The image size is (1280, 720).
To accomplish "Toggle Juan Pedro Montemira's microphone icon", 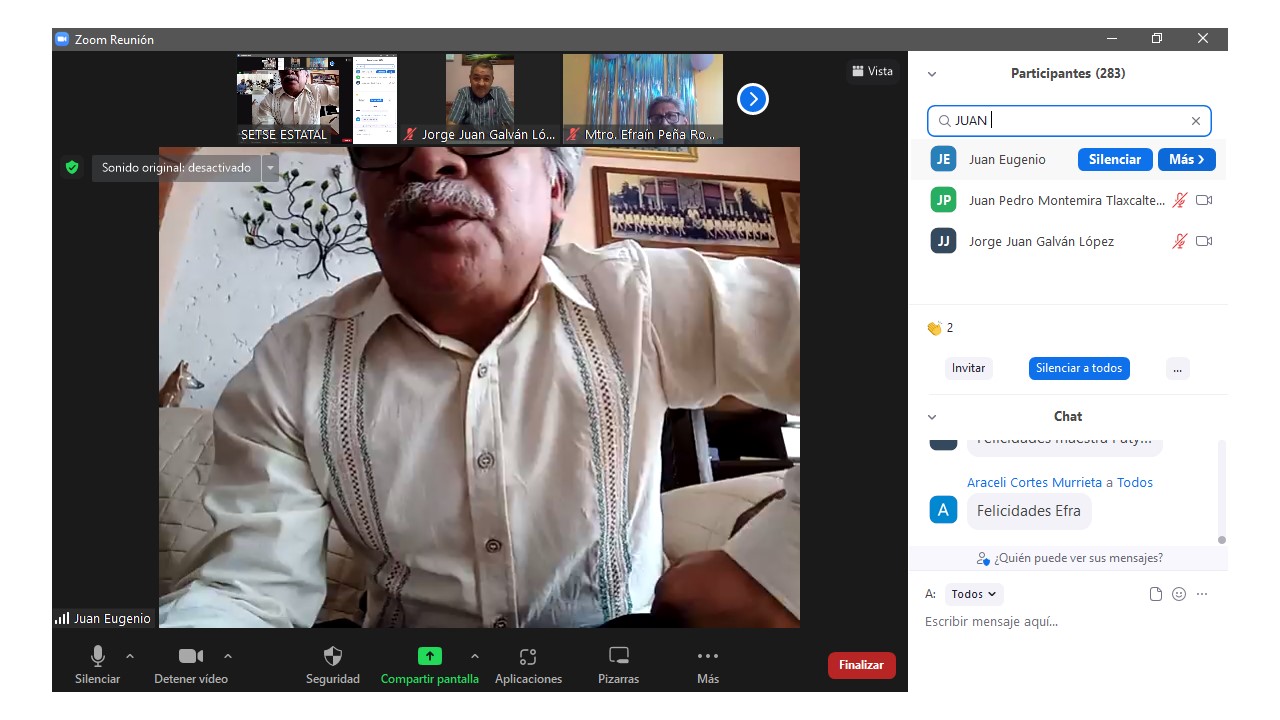I will [x=1180, y=200].
